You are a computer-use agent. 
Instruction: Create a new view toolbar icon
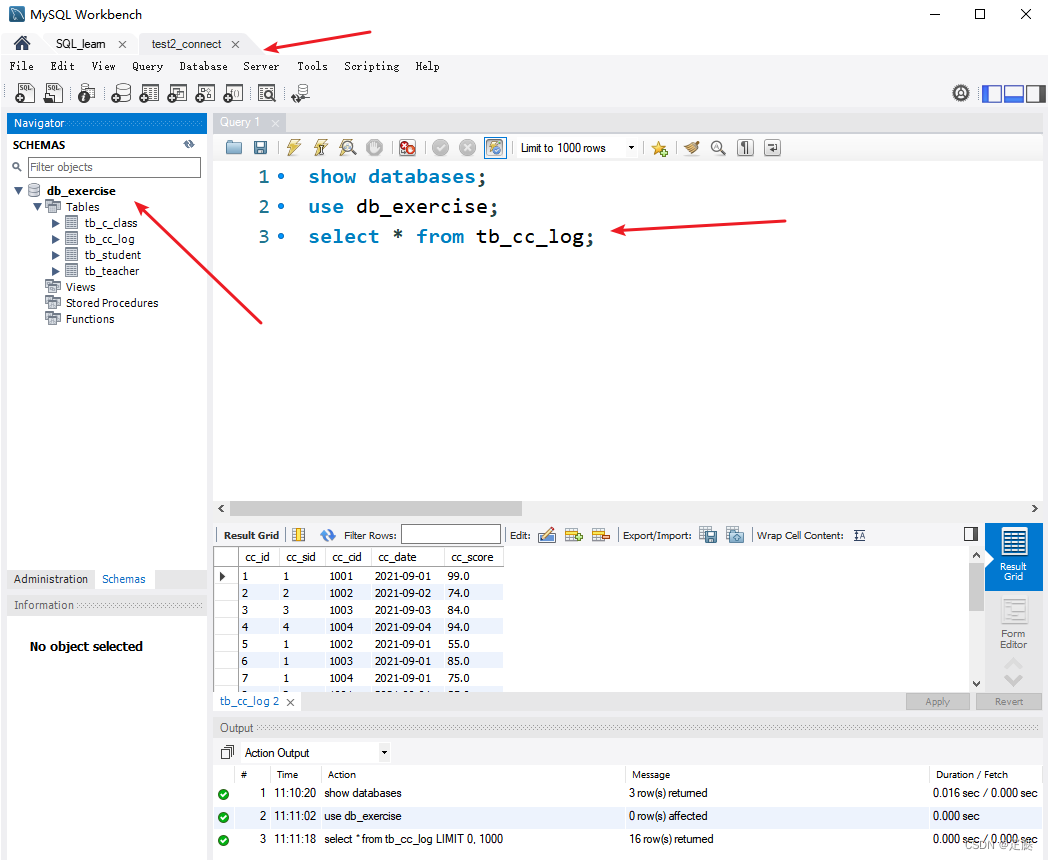[177, 93]
